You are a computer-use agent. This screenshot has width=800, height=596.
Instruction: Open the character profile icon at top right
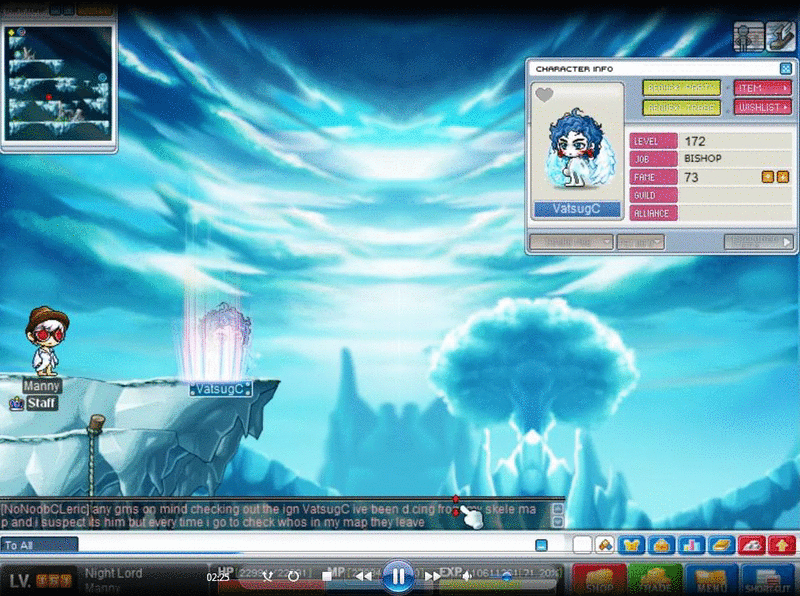coord(748,36)
